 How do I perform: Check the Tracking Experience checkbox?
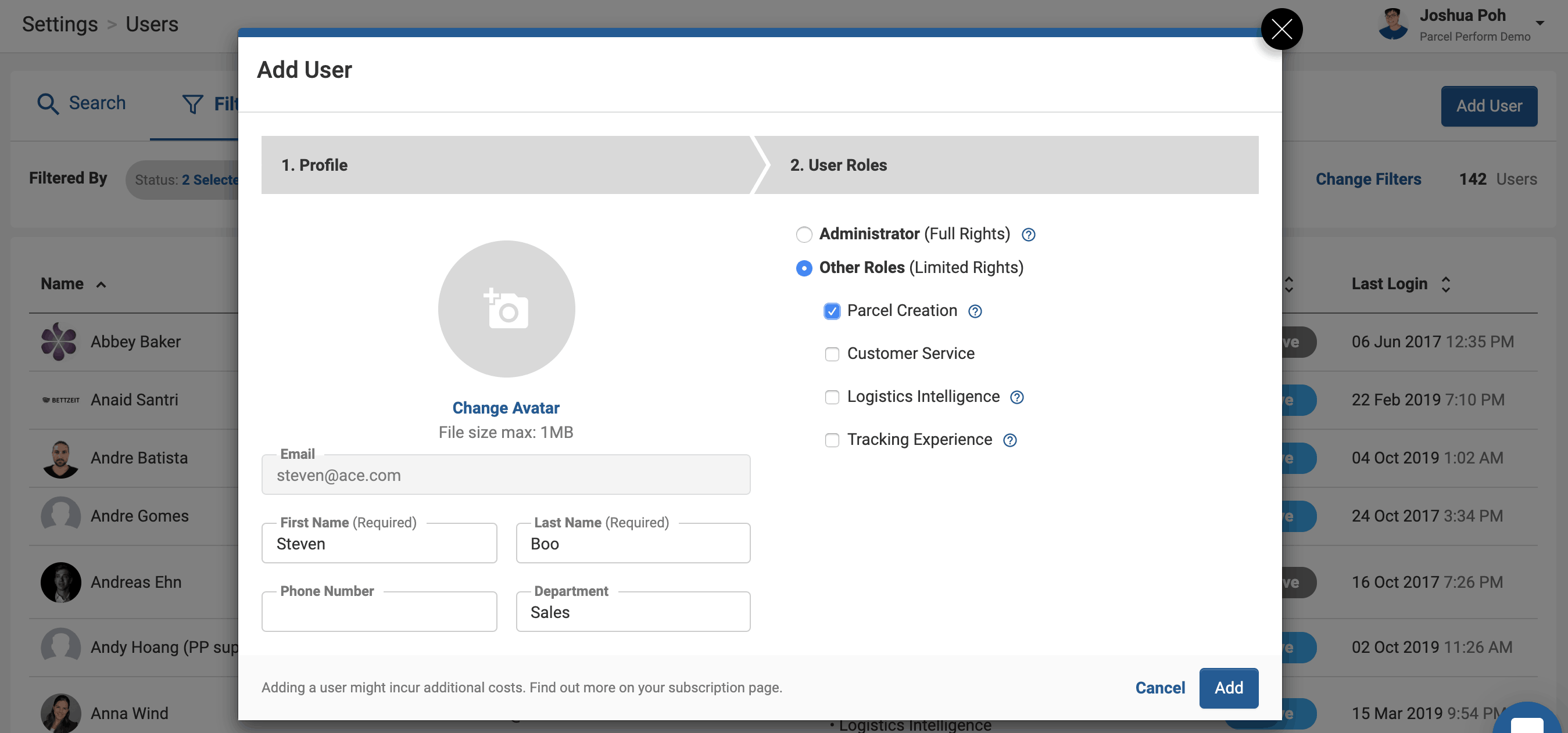(832, 440)
